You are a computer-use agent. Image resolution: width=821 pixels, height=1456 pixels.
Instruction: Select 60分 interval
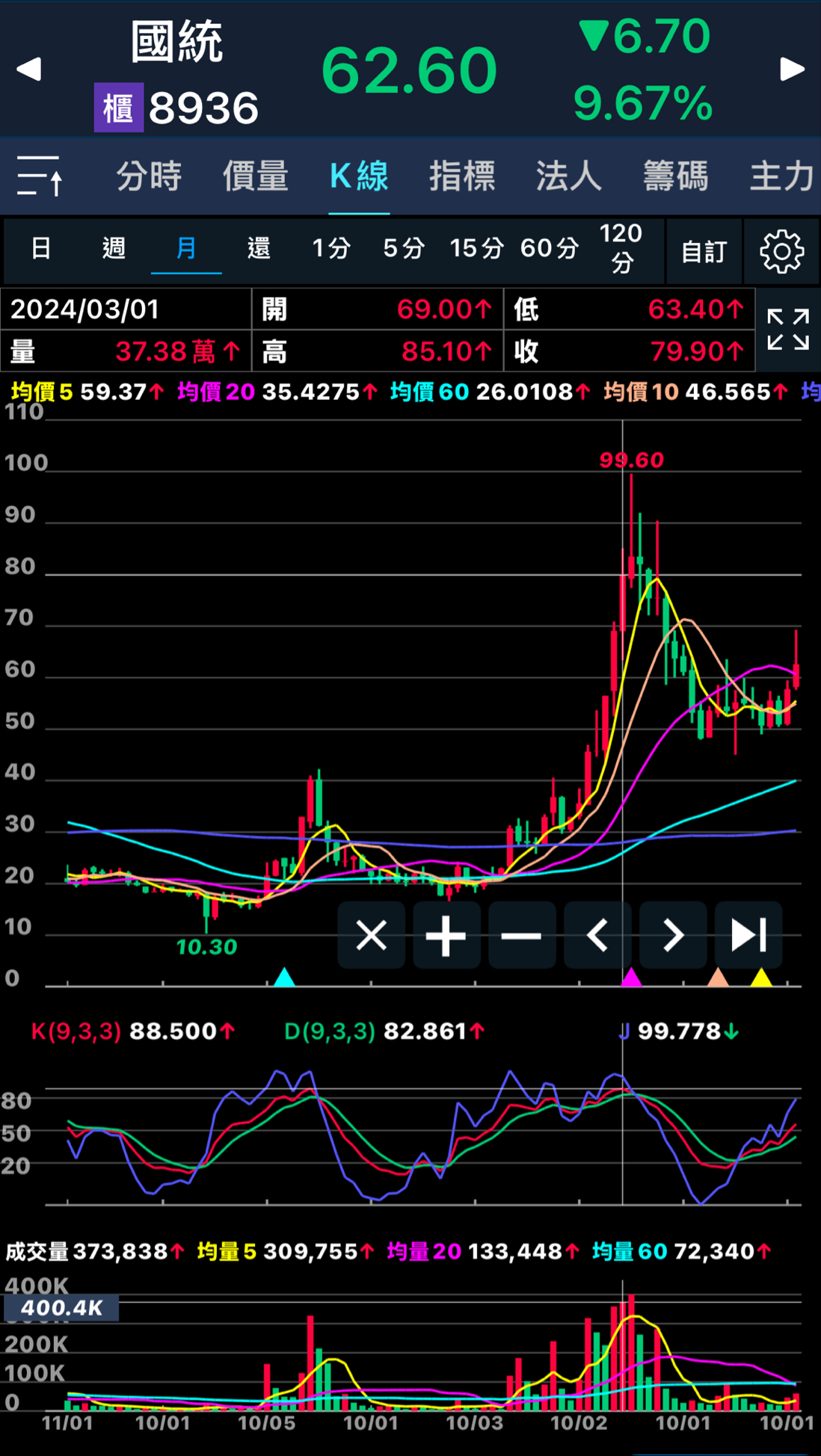coord(550,248)
